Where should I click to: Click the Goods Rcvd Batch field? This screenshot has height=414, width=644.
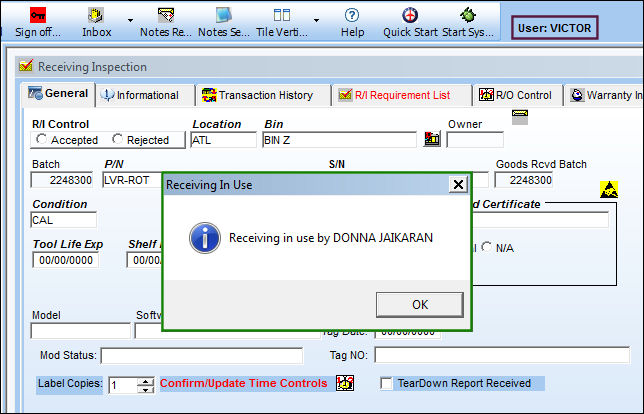524,180
